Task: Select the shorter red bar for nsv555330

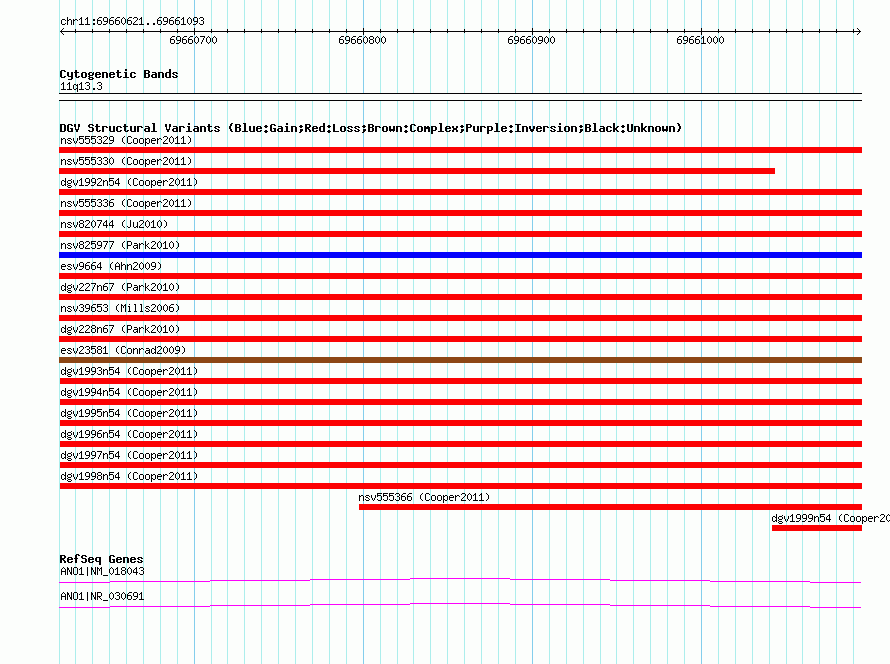Action: pos(417,171)
